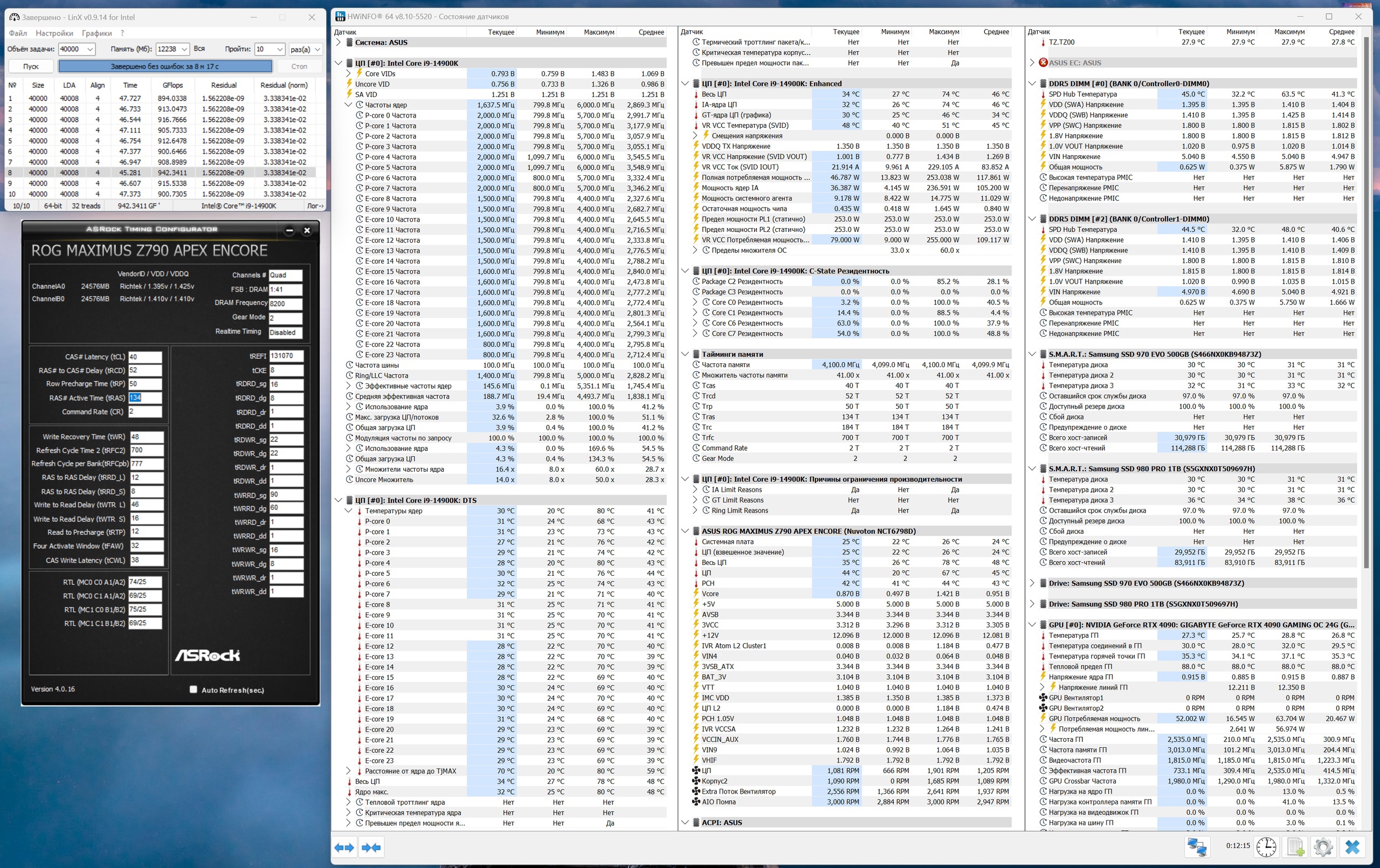Click the HWiNFO remote network monitors icon
The image size is (1380, 868).
click(1197, 847)
